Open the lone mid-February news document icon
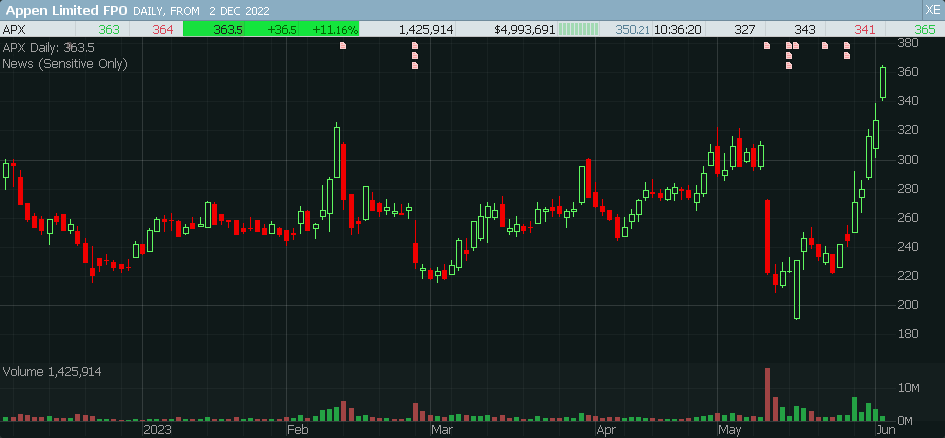Viewport: 945px width, 438px height. (343, 45)
